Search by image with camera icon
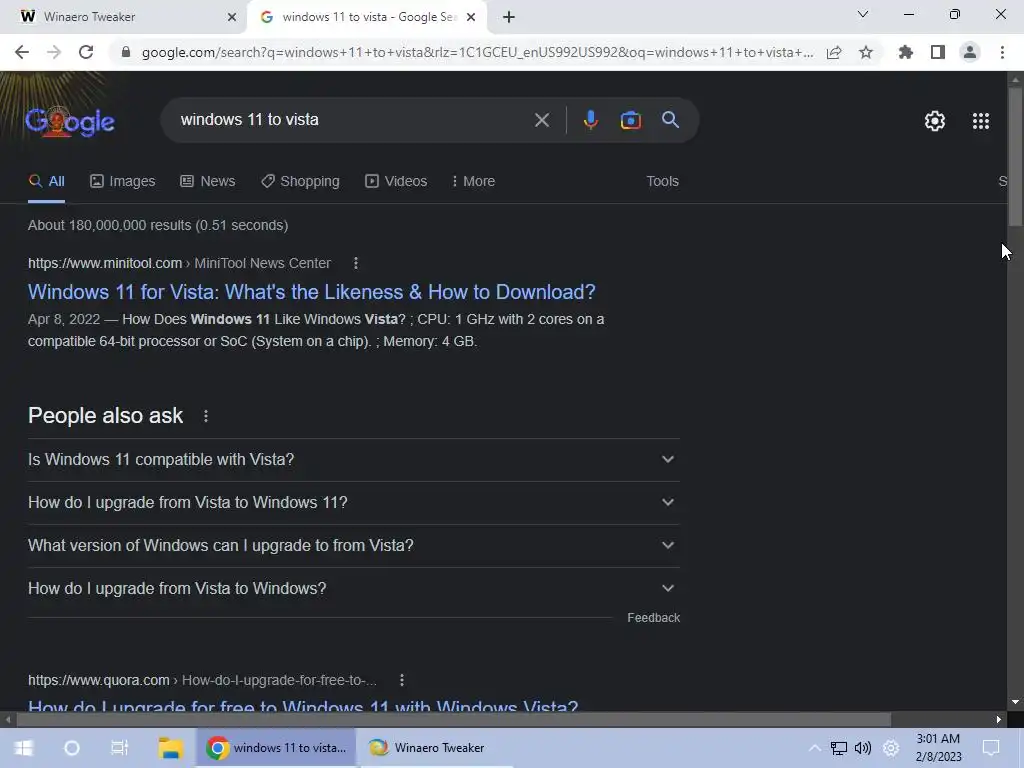Image resolution: width=1024 pixels, height=768 pixels. (631, 120)
